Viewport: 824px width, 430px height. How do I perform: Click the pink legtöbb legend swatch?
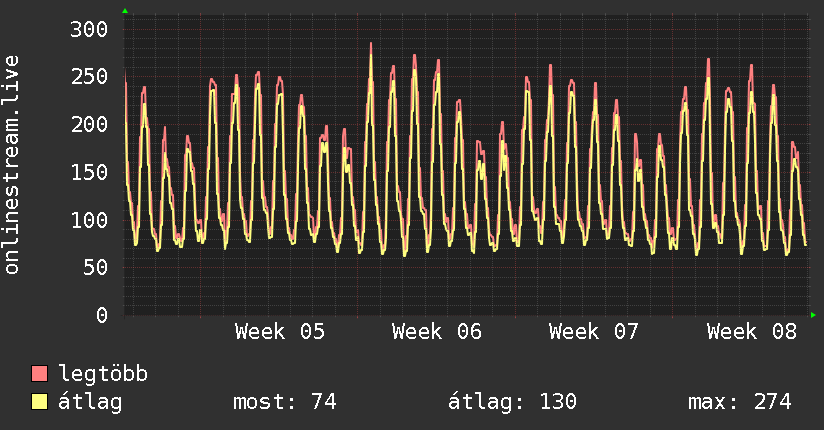[39, 373]
